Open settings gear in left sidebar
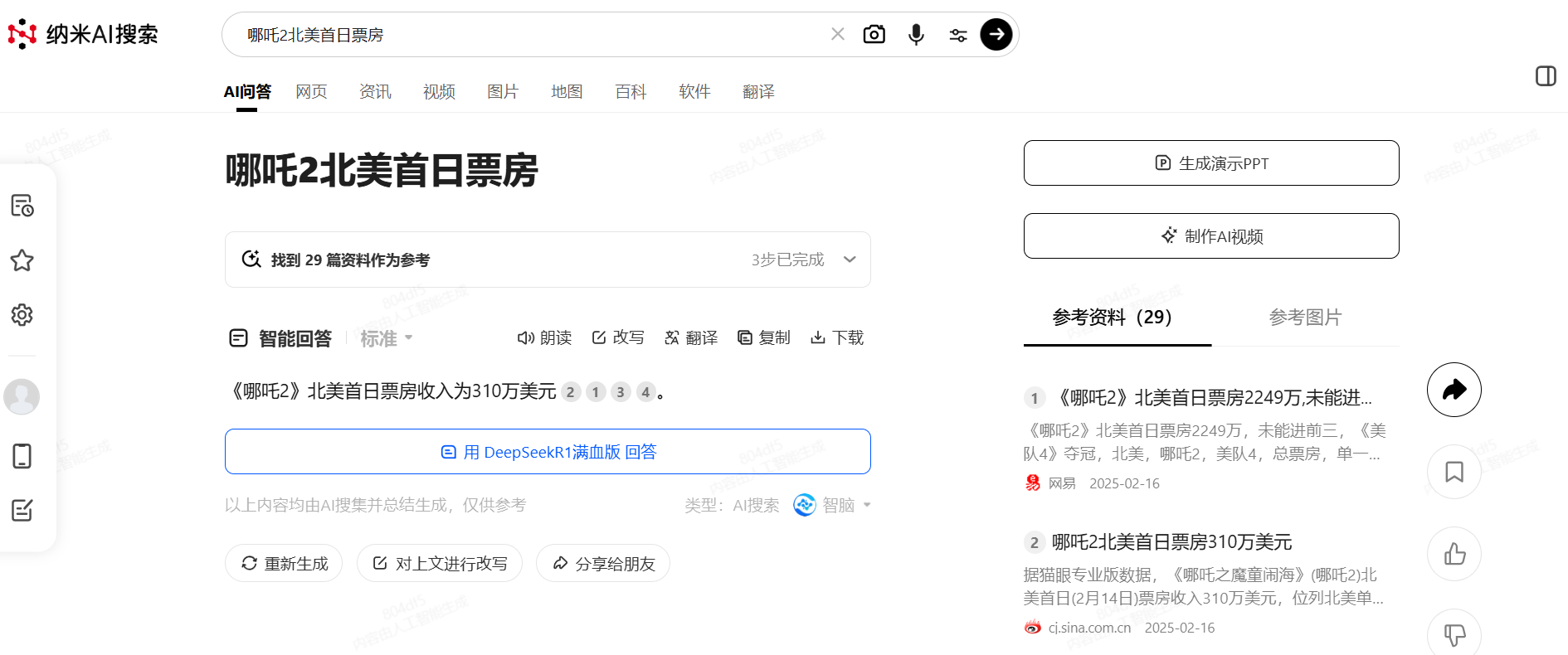 [22, 315]
